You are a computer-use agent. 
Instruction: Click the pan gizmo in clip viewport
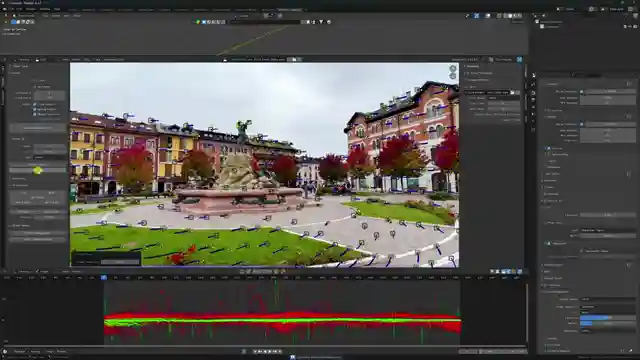click(453, 76)
